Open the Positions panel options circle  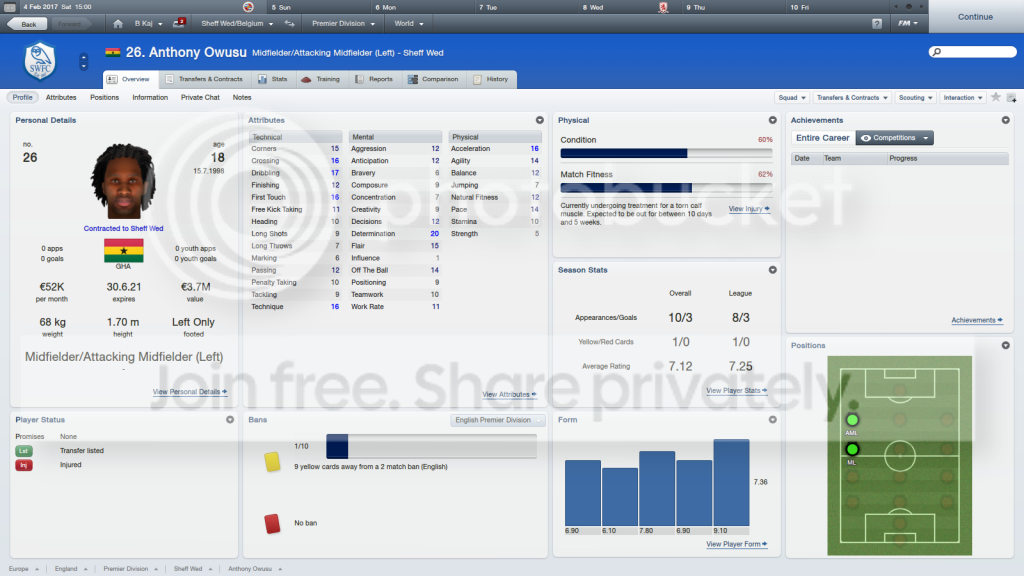(1006, 345)
